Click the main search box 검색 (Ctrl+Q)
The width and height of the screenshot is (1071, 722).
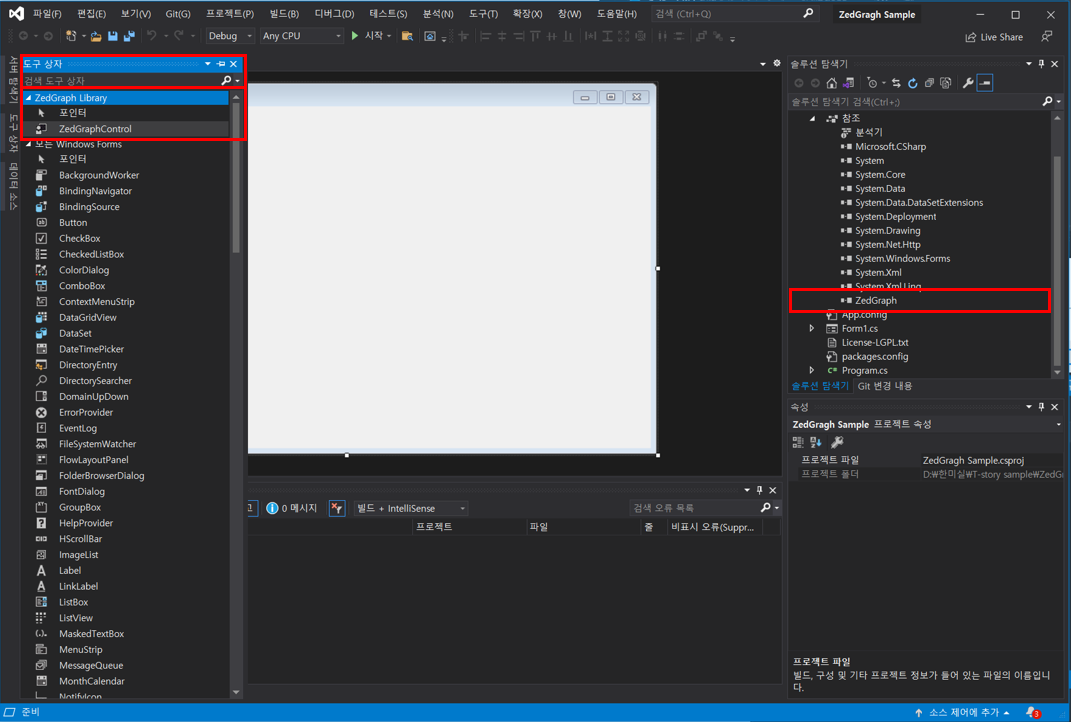coord(734,14)
